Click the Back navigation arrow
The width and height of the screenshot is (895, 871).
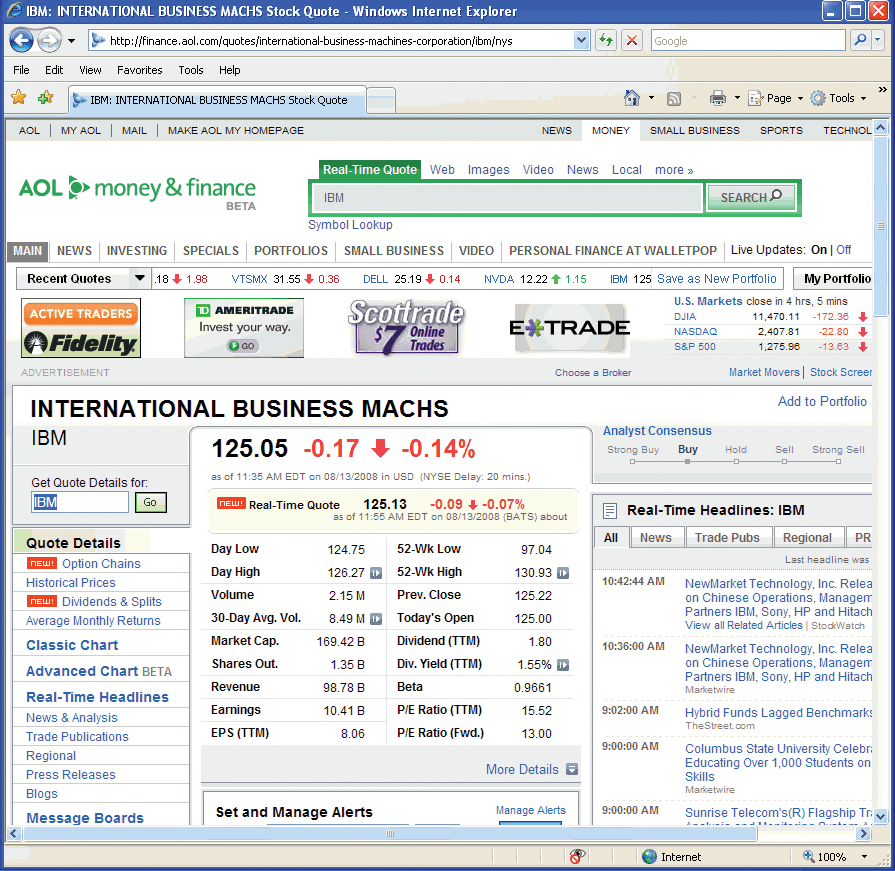click(20, 41)
